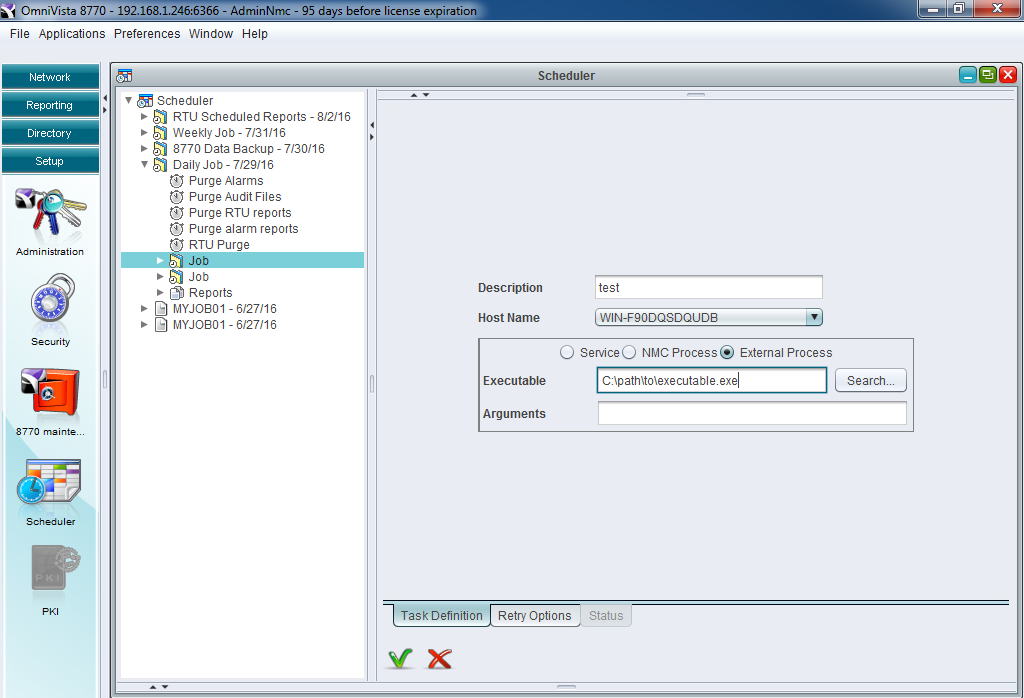1024x698 pixels.
Task: Select the Service radio button
Action: point(567,353)
